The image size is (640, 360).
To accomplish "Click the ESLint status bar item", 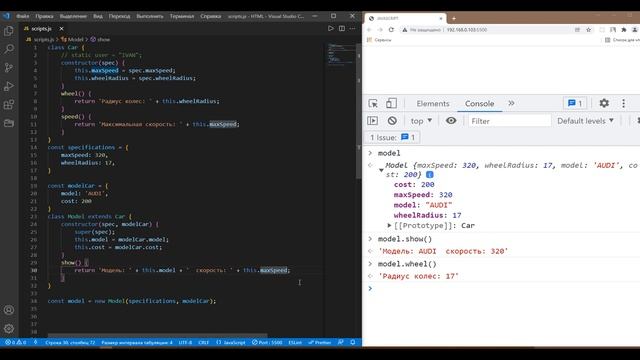I will point(295,342).
